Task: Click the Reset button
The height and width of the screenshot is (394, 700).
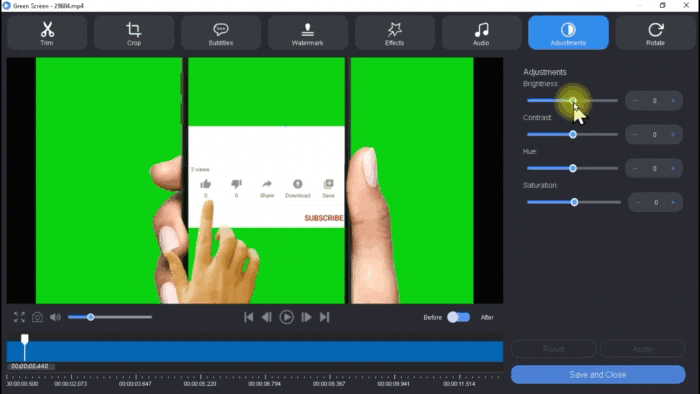Action: click(x=554, y=349)
